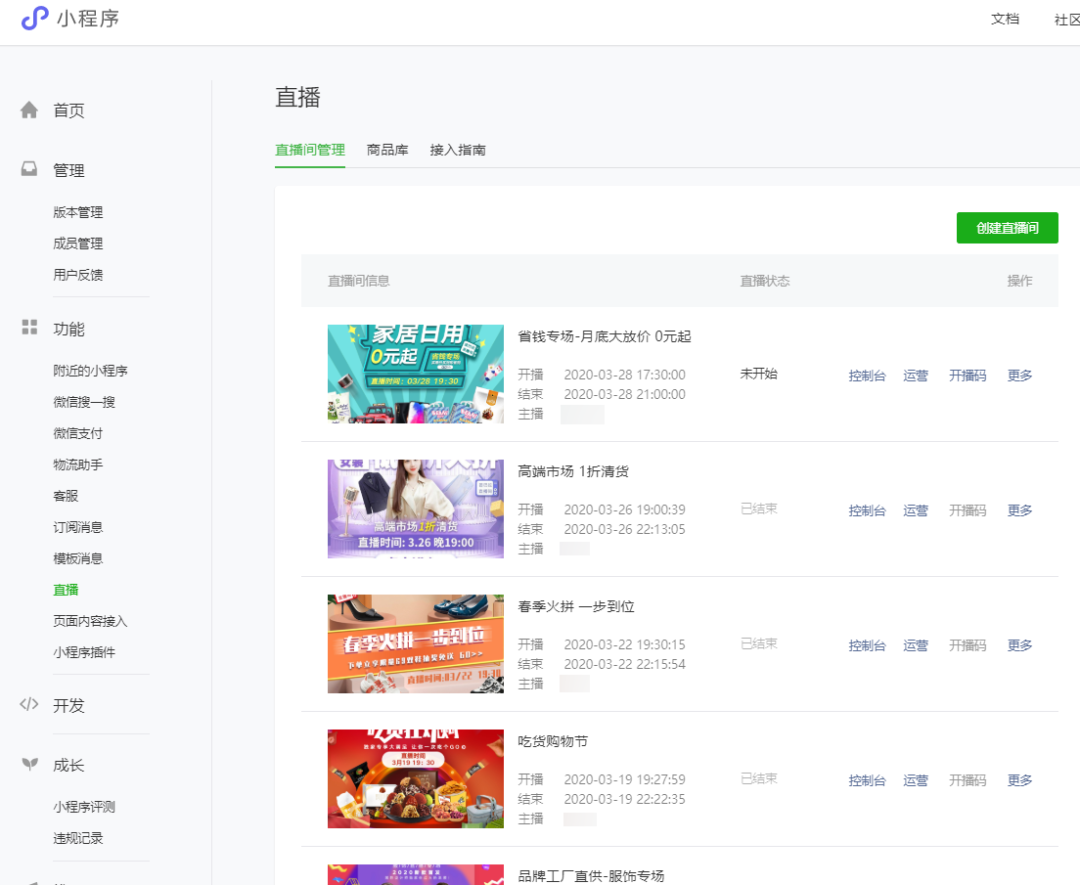Click the code brackets icon next to 开发
Image resolution: width=1080 pixels, height=885 pixels.
(x=29, y=705)
